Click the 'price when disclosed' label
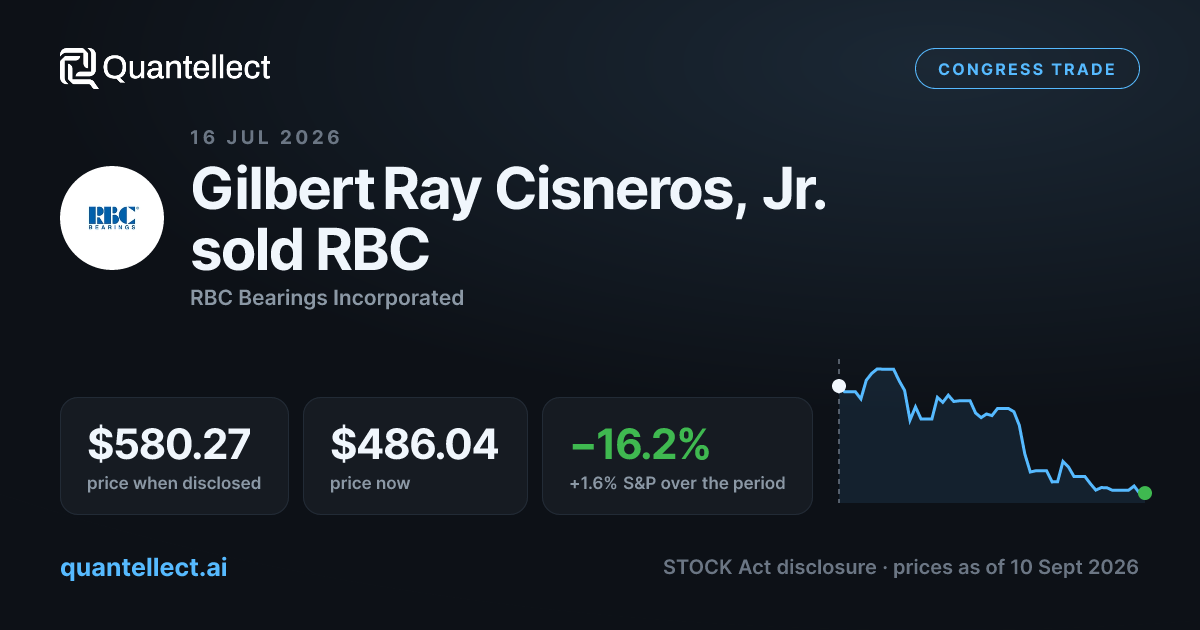Image resolution: width=1200 pixels, height=630 pixels. (x=174, y=483)
